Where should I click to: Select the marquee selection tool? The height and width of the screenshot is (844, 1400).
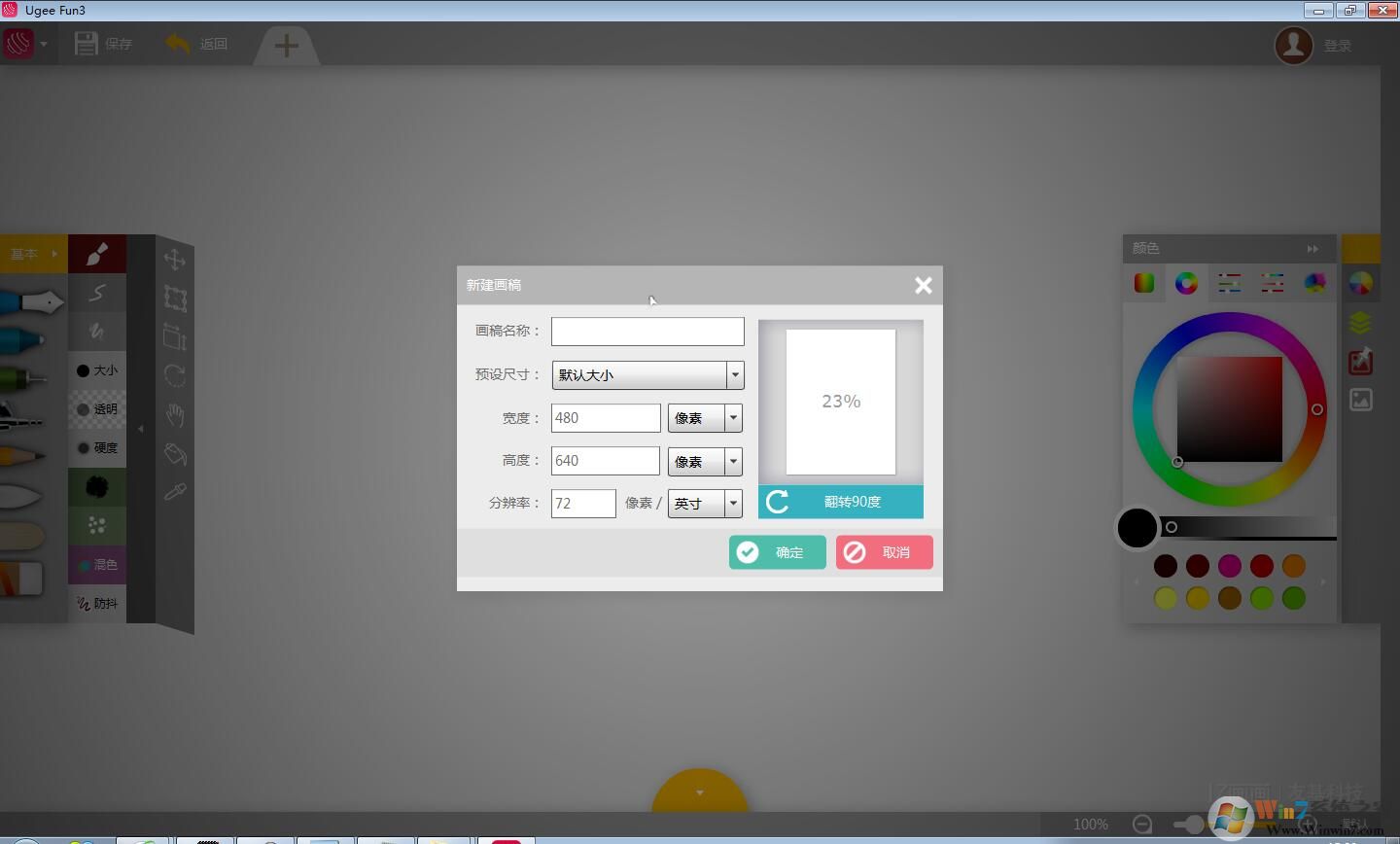(x=175, y=299)
